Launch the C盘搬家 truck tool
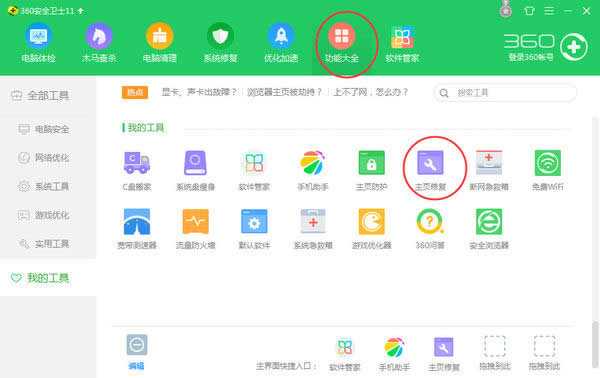Image resolution: width=600 pixels, height=378 pixels. tap(137, 170)
